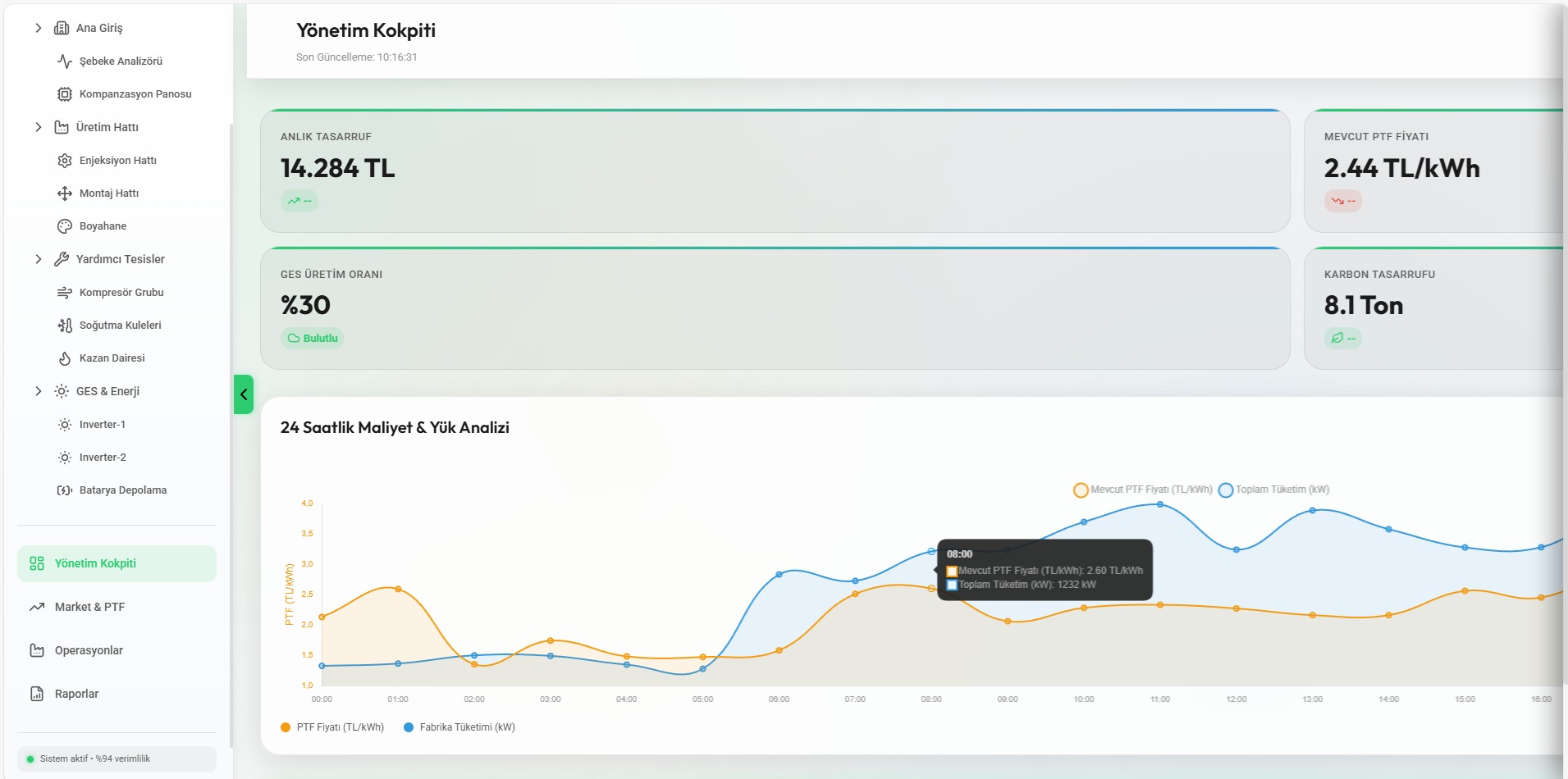Viewport: 1568px width, 779px height.
Task: Open the Kompanzasyon Panosu chip icon
Action: pos(65,94)
